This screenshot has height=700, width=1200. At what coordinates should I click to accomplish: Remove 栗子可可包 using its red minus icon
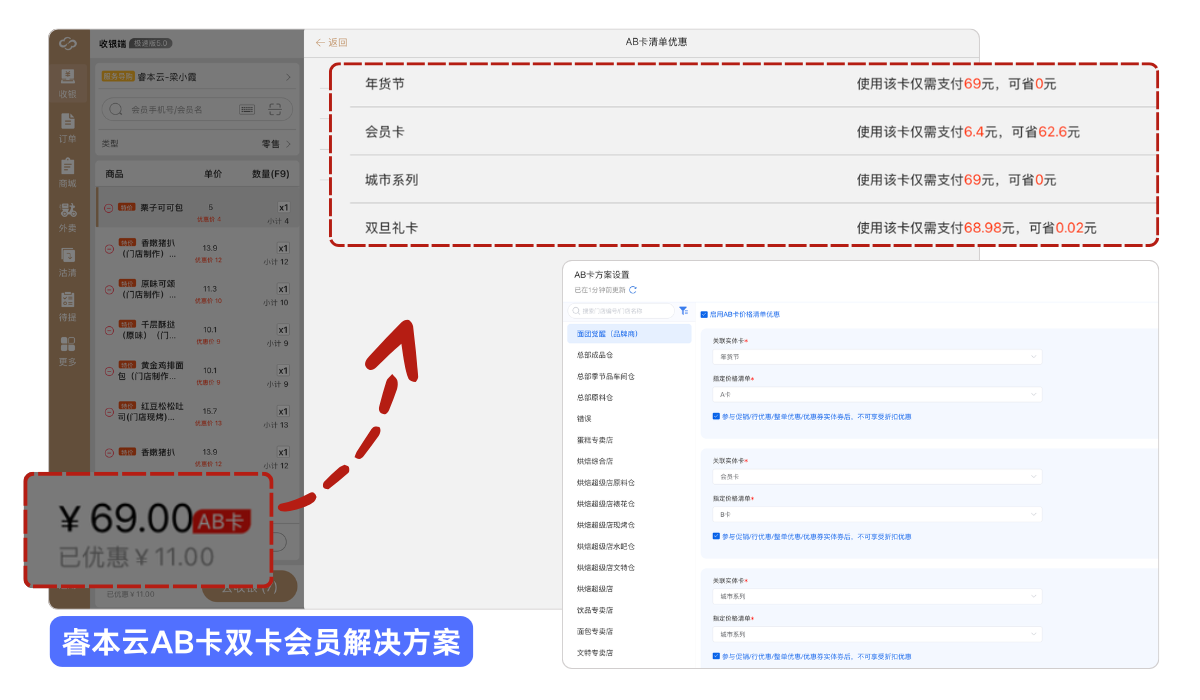[109, 207]
